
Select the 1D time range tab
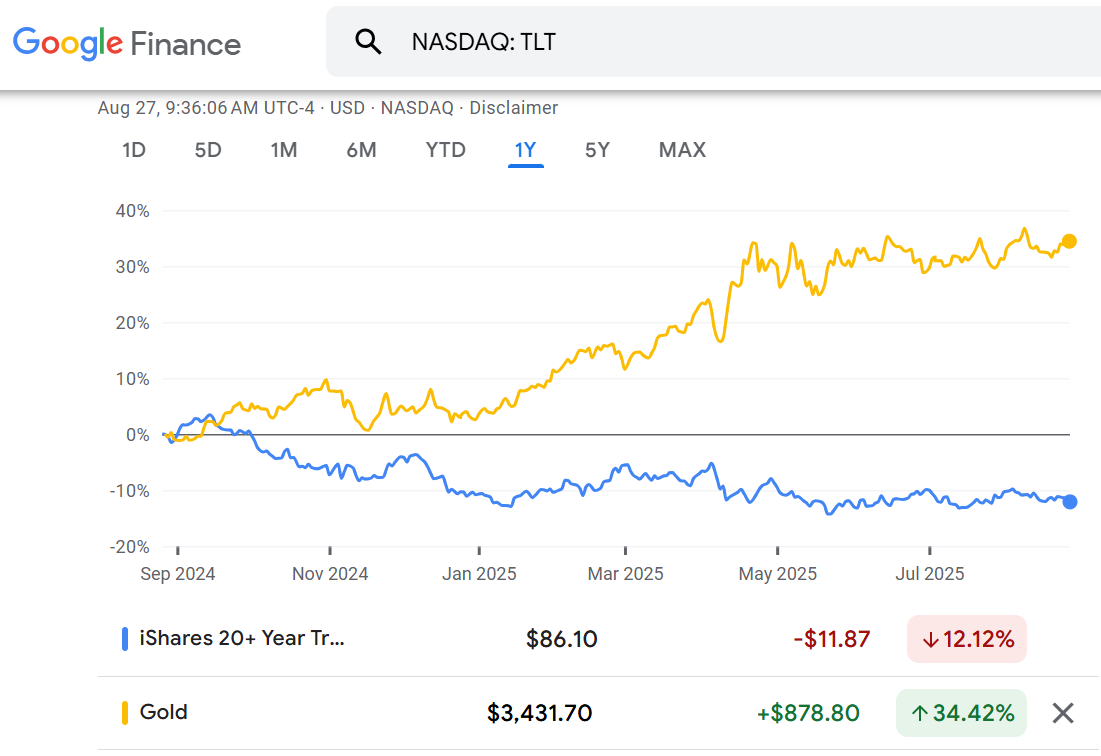tap(134, 150)
